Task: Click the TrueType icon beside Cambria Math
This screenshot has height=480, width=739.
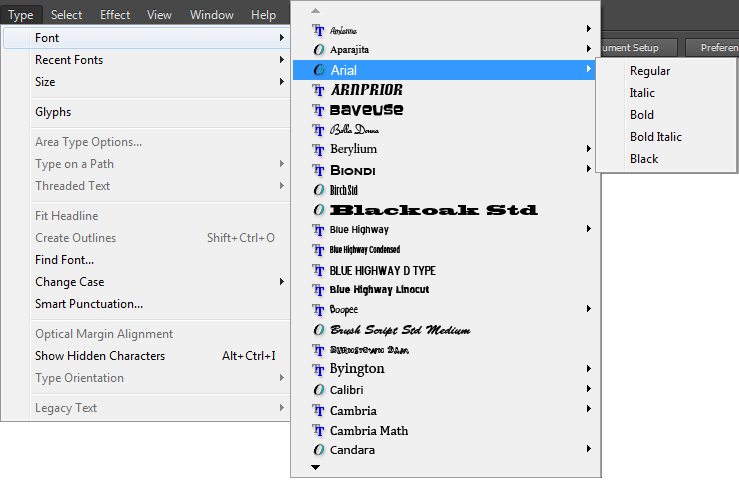Action: (319, 430)
